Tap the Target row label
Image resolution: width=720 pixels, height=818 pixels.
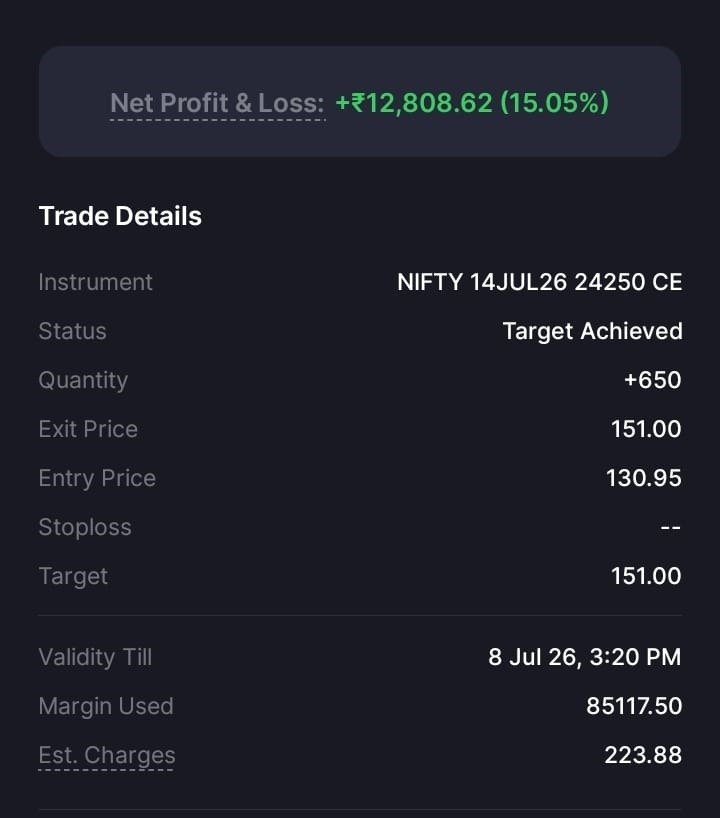(x=73, y=576)
